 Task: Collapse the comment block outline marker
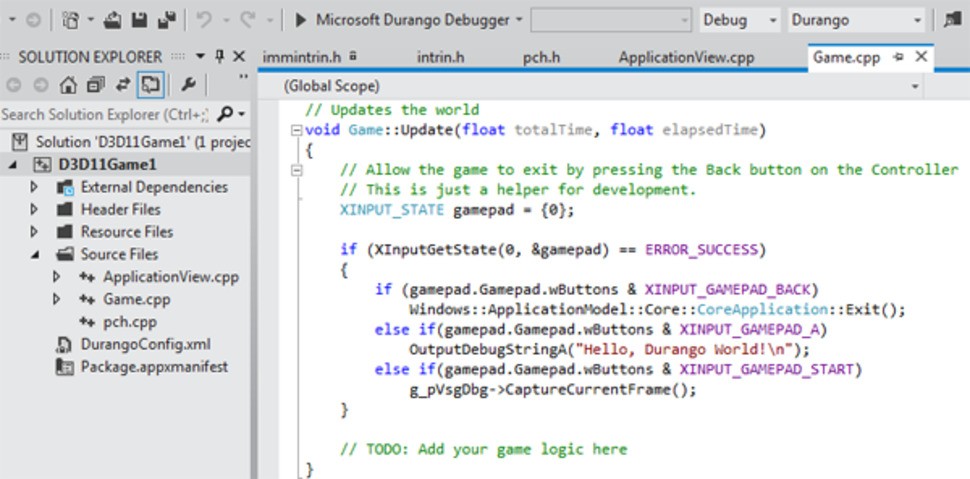point(297,170)
